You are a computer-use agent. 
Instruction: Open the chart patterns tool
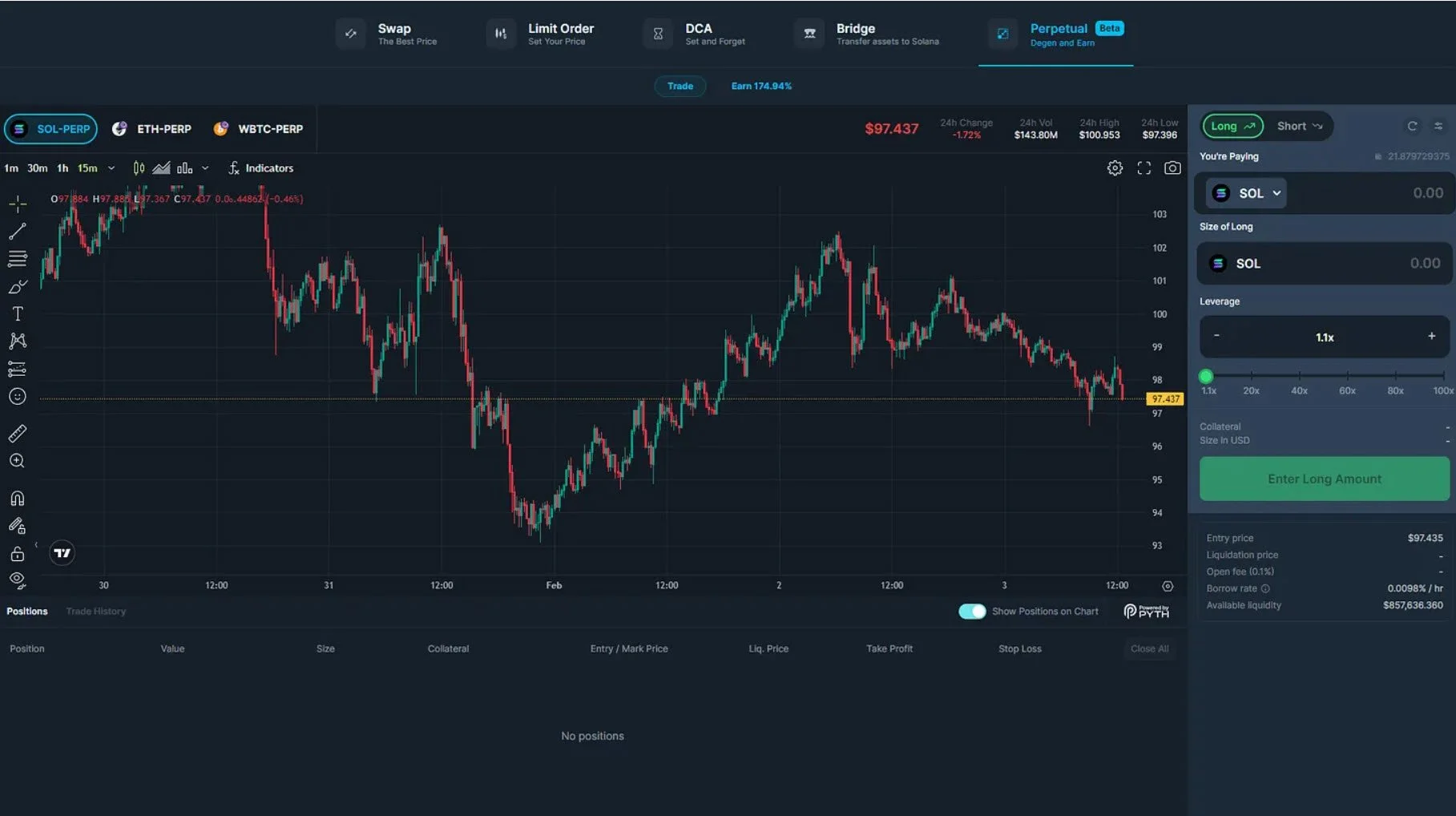pos(18,341)
